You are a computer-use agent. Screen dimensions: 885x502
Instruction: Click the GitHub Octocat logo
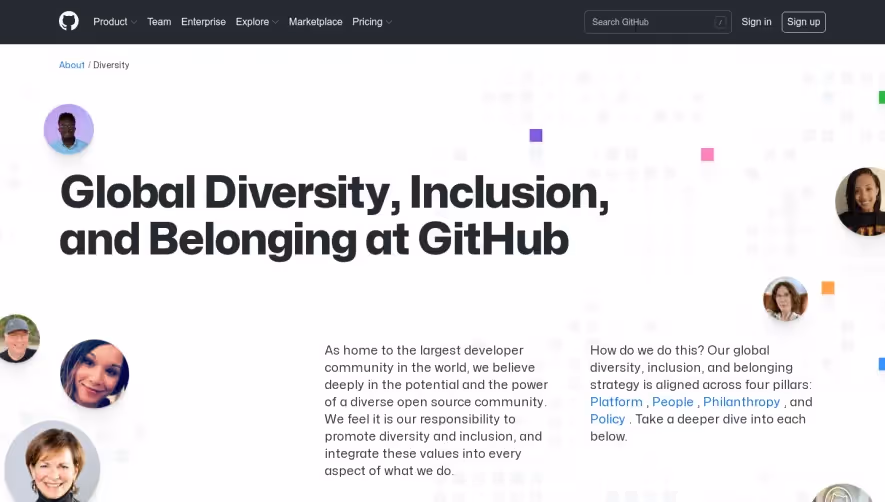[69, 21]
